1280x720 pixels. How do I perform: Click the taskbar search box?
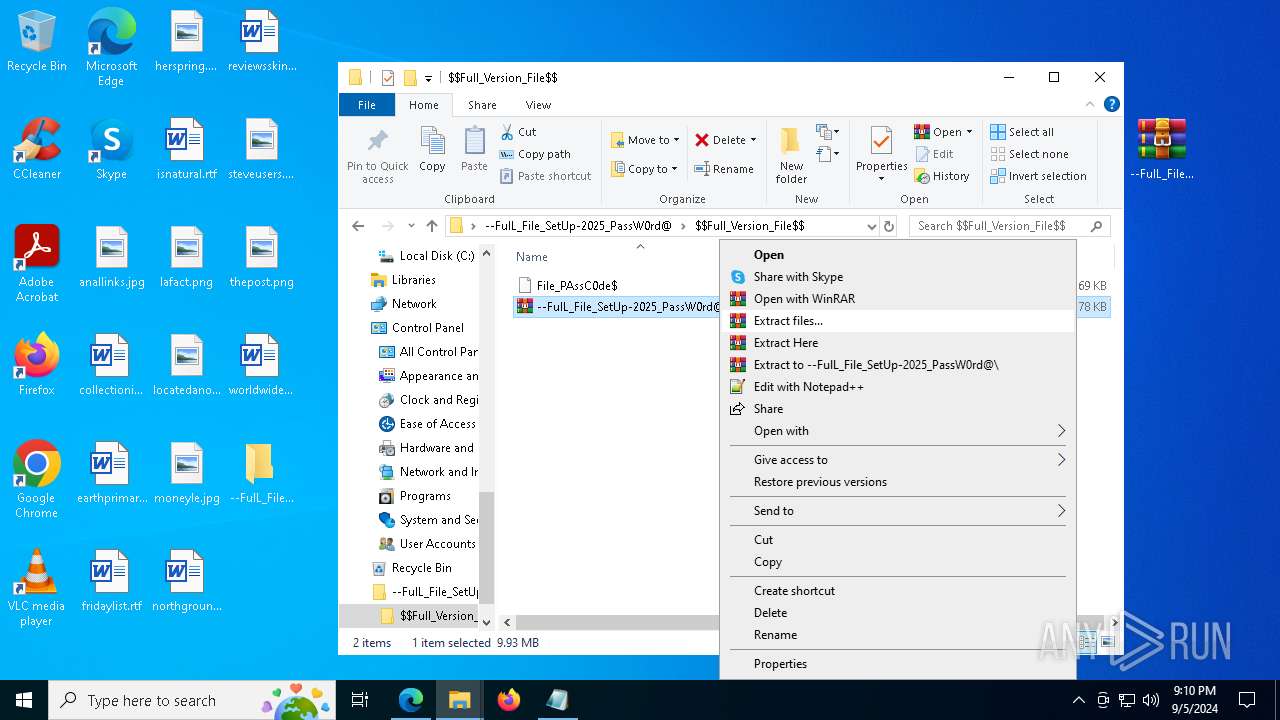click(x=192, y=700)
